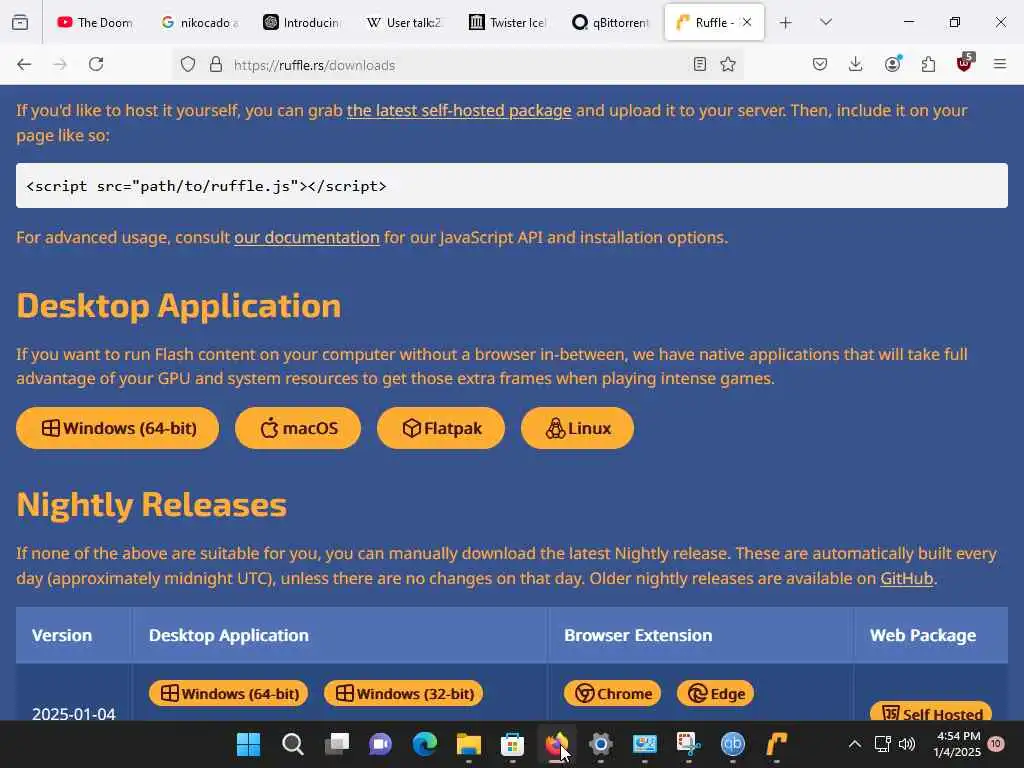Open the GitHub nightly releases link
Viewport: 1024px width, 768px height.
(x=906, y=579)
